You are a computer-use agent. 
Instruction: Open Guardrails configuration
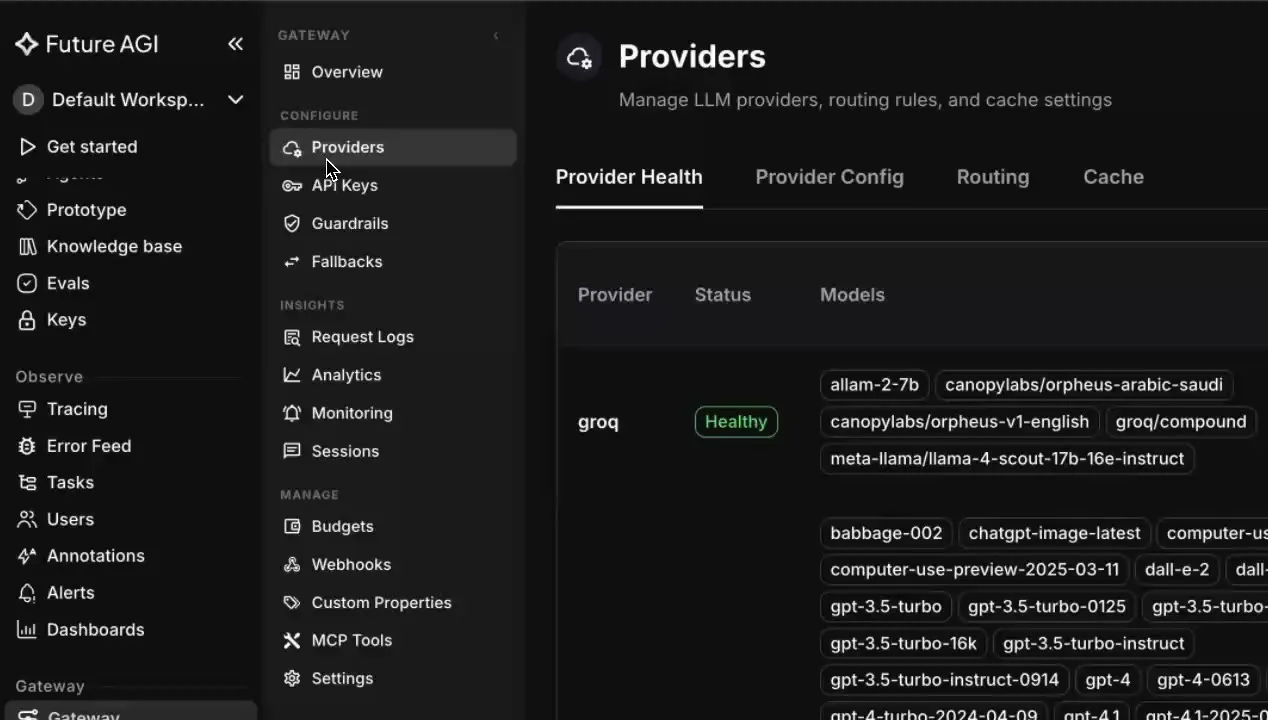pos(350,223)
